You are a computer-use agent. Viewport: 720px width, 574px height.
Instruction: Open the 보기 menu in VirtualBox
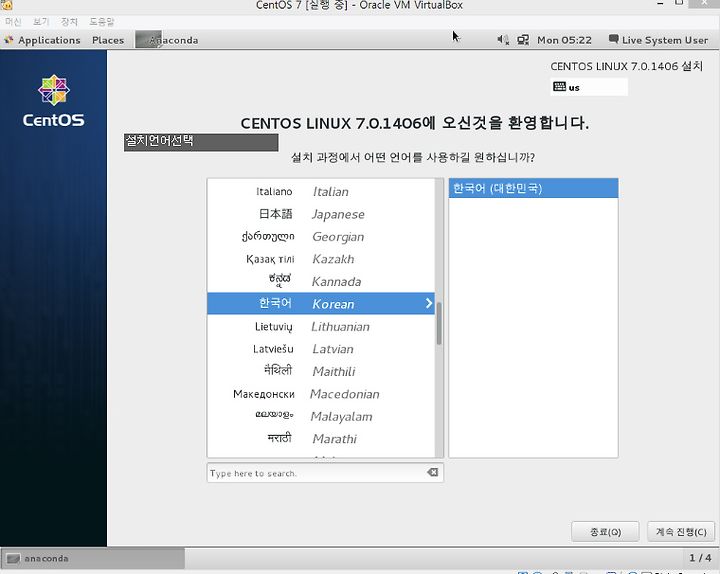click(x=41, y=22)
